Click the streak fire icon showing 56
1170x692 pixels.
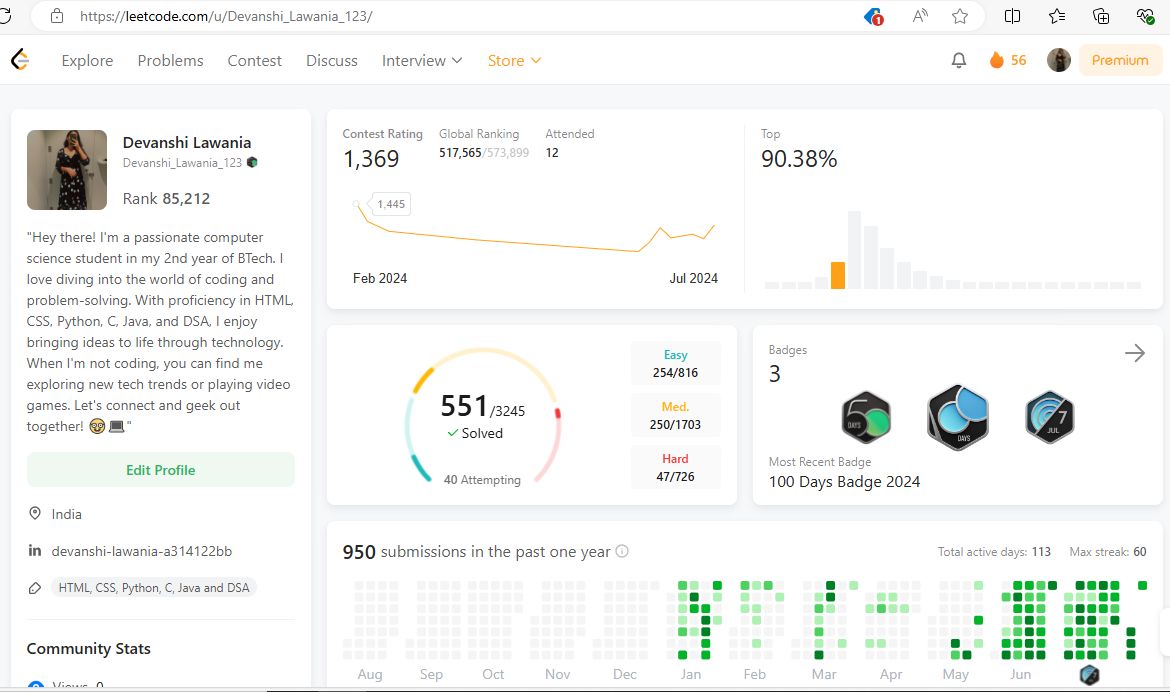(x=997, y=60)
